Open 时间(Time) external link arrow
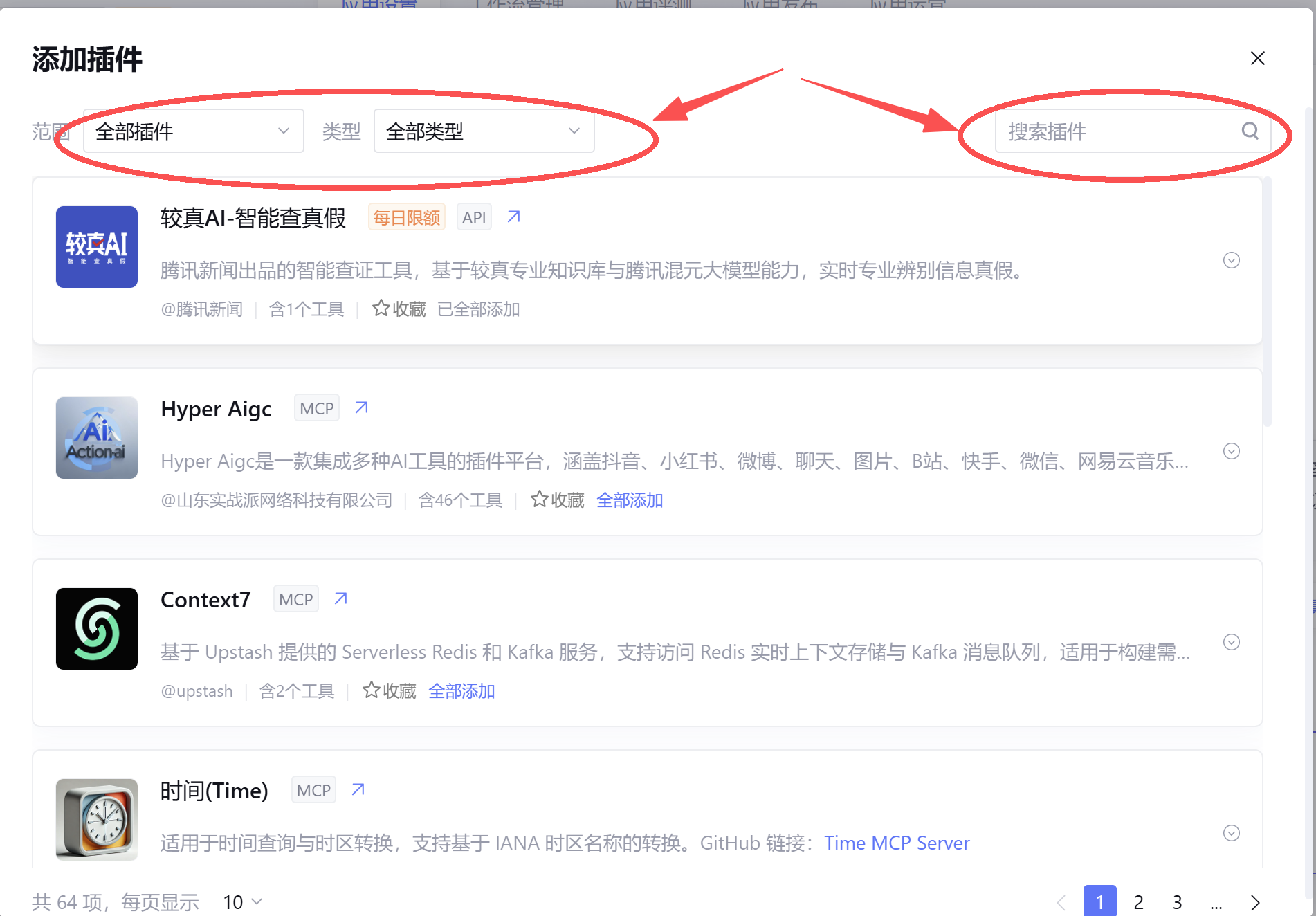 pyautogui.click(x=358, y=790)
